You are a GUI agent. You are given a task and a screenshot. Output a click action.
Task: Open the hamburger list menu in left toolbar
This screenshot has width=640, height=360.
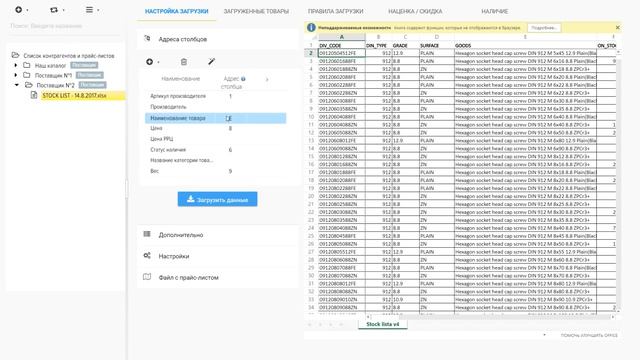click(x=92, y=10)
